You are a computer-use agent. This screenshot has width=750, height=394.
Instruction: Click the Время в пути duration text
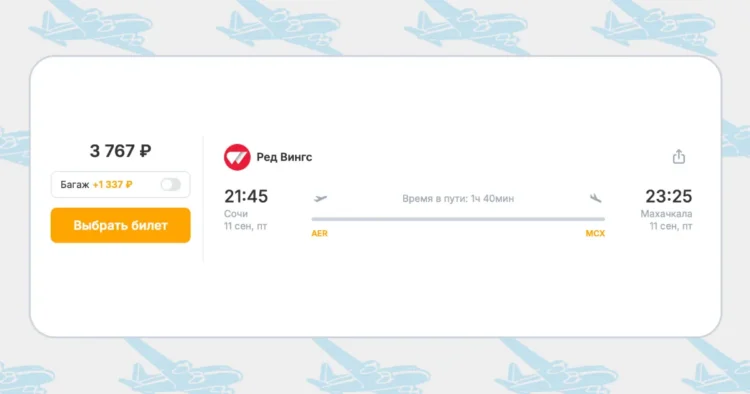458,198
